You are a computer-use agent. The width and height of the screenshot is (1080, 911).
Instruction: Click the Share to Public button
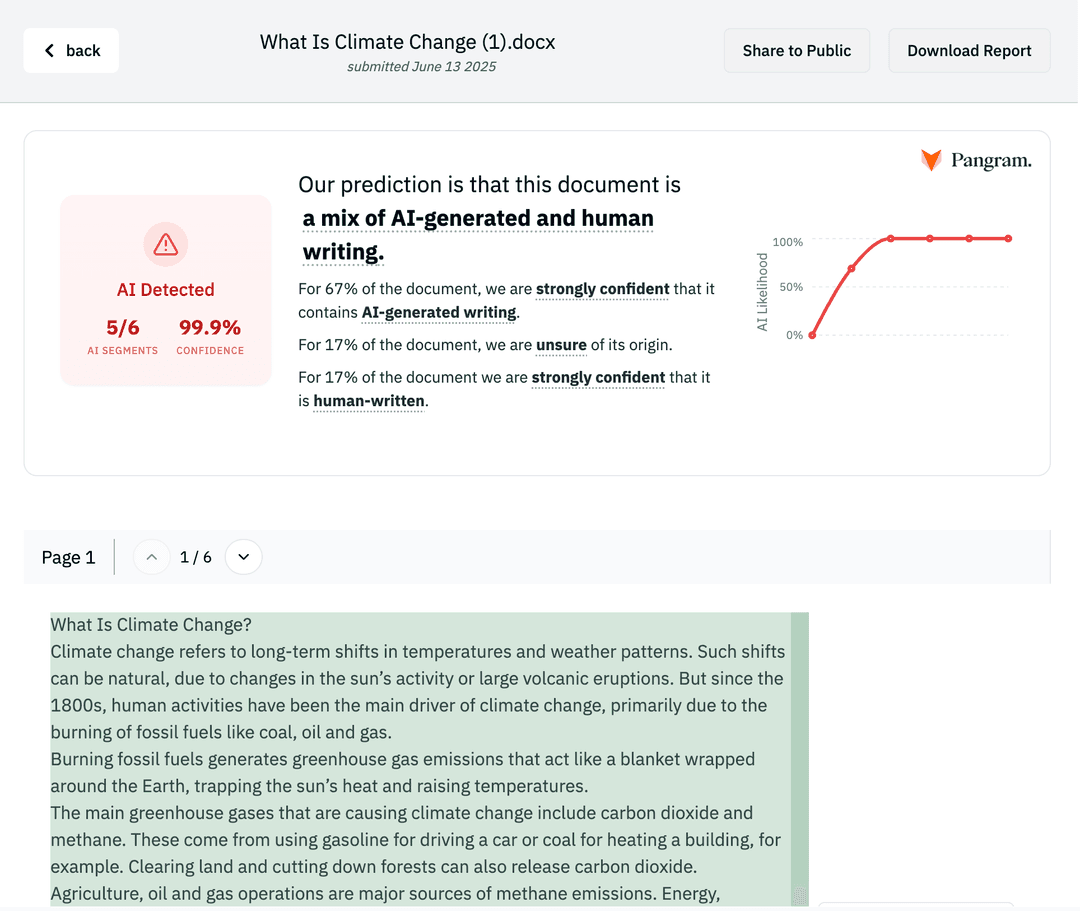coord(796,50)
